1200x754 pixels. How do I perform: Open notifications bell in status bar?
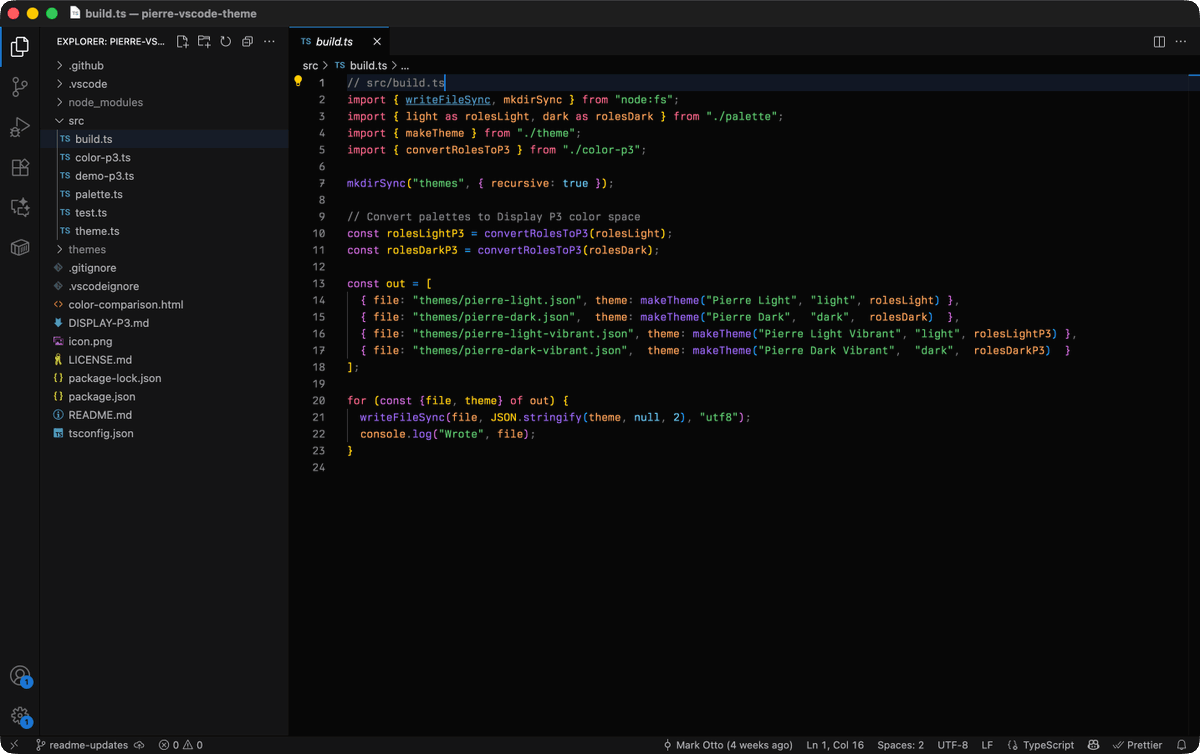pyautogui.click(x=1181, y=745)
